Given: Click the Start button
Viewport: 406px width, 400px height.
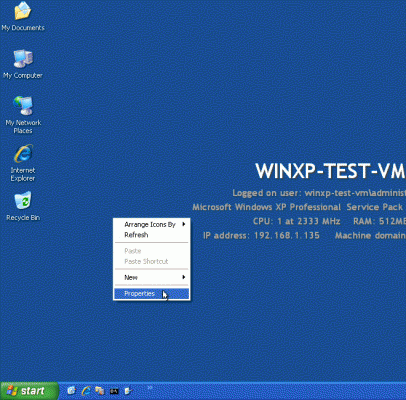Looking at the screenshot, I should point(29,391).
